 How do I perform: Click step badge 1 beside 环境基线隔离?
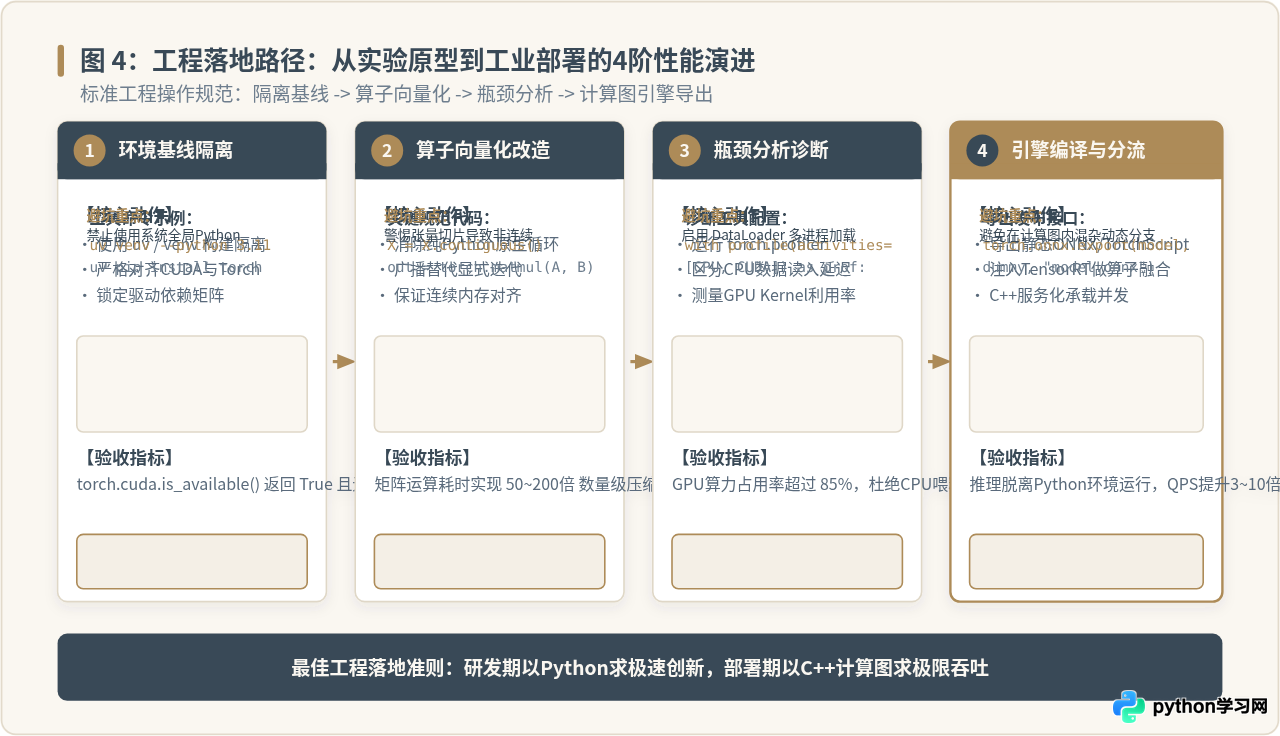90,151
